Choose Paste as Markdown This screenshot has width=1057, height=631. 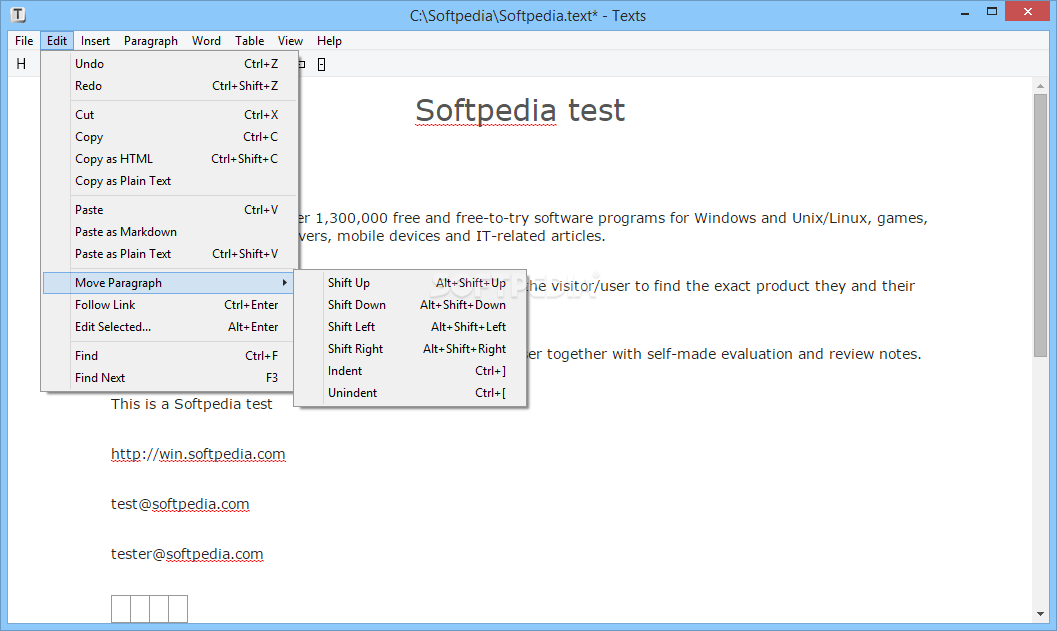pos(169,232)
